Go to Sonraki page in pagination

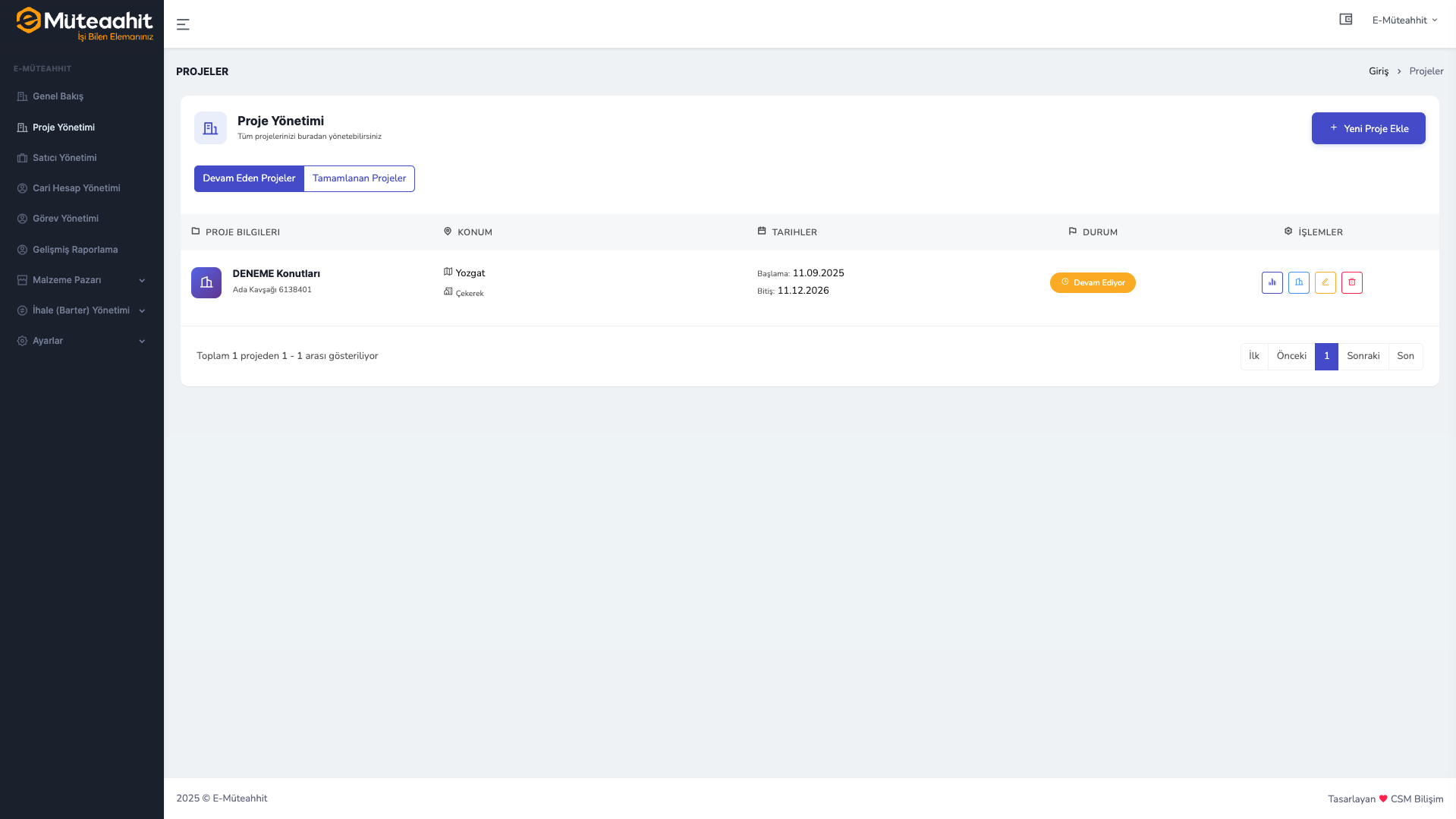coord(1363,356)
